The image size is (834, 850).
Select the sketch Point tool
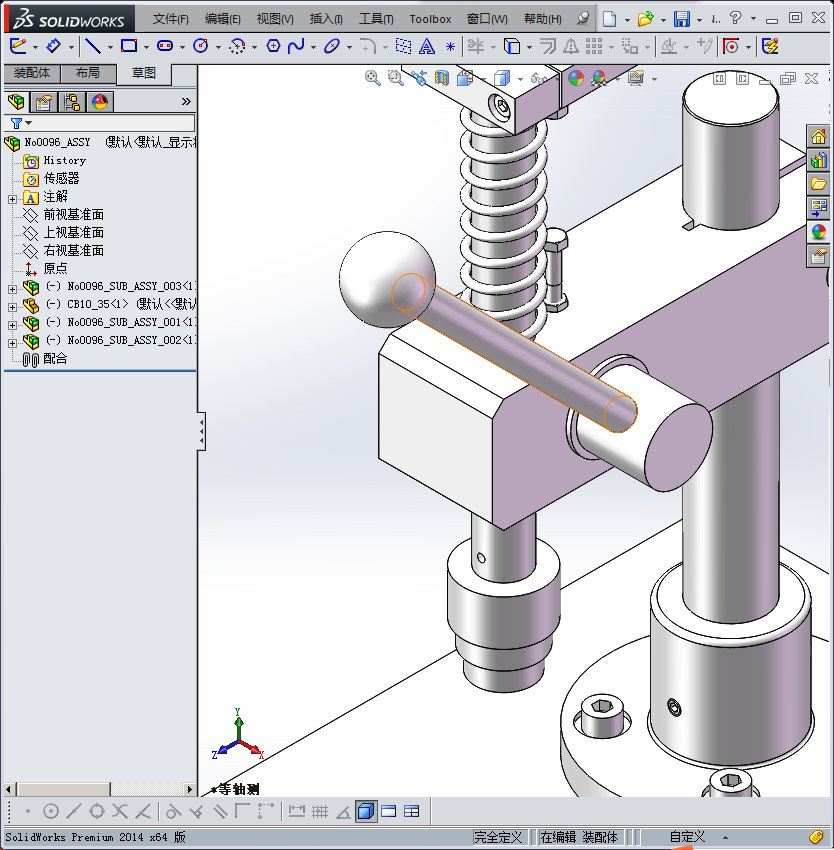(450, 47)
